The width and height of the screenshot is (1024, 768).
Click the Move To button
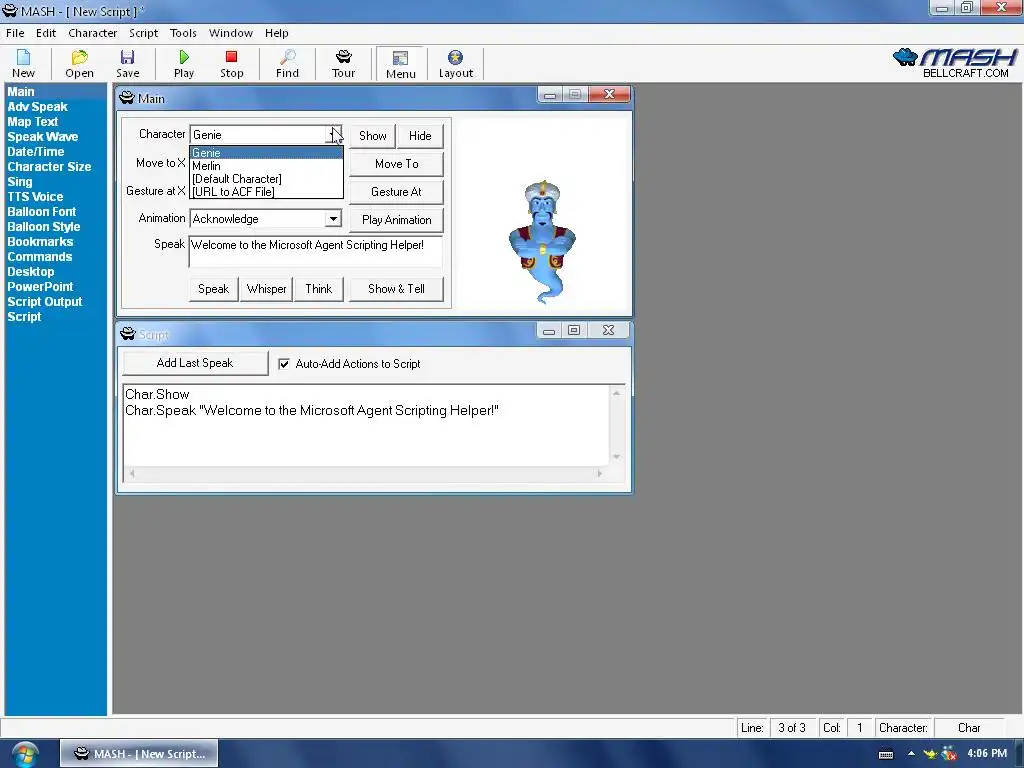(396, 164)
